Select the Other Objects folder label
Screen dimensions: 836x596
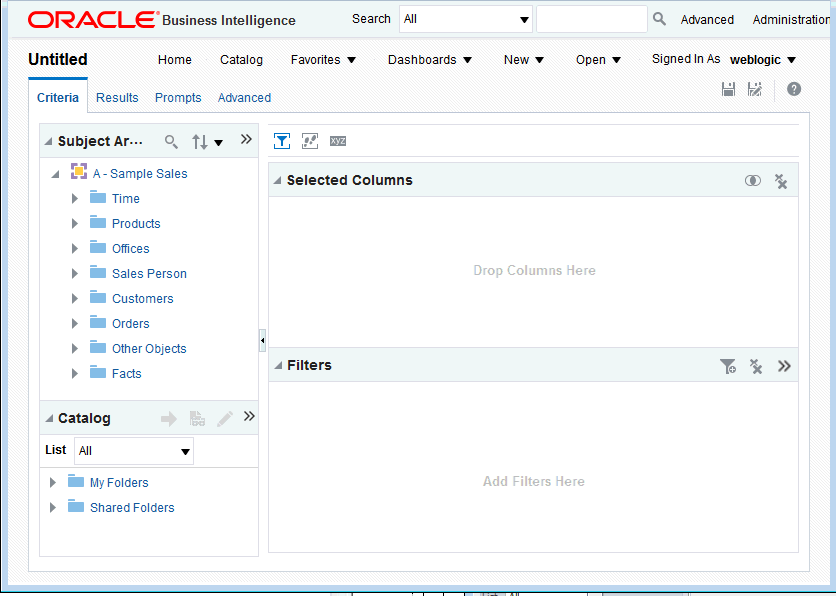pos(149,349)
